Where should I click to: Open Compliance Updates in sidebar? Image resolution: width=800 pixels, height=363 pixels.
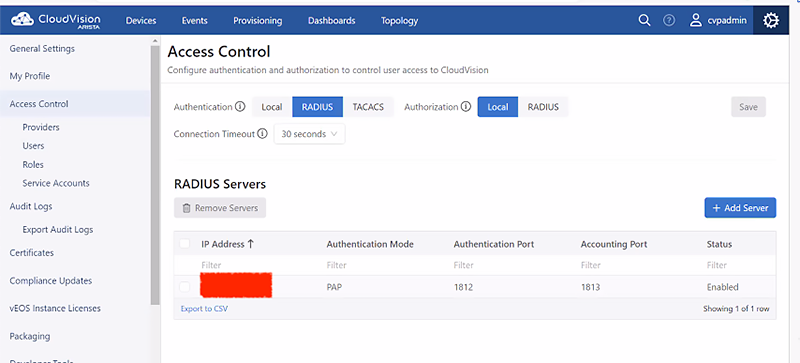click(51, 281)
